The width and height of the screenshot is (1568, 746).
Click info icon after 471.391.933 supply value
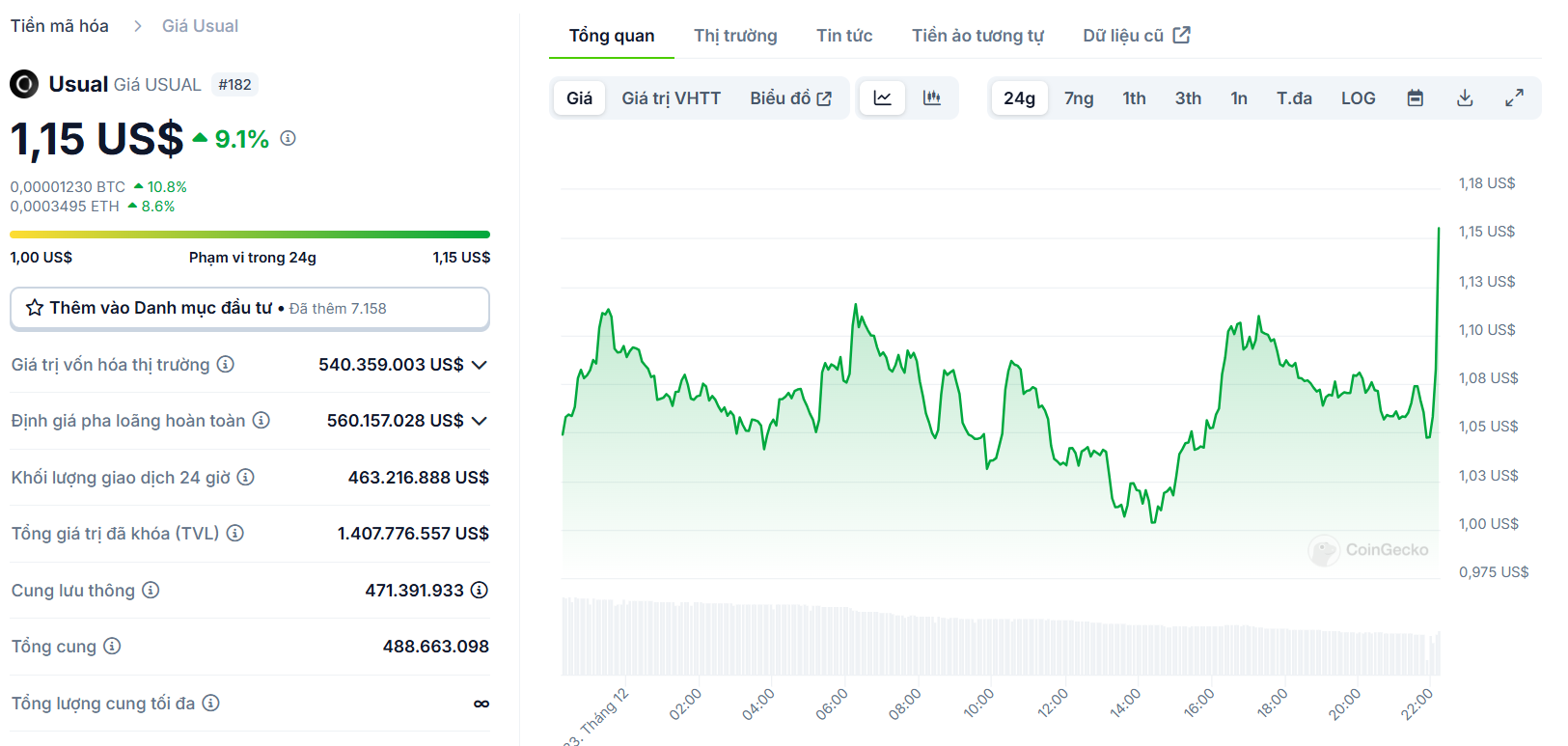coord(480,590)
